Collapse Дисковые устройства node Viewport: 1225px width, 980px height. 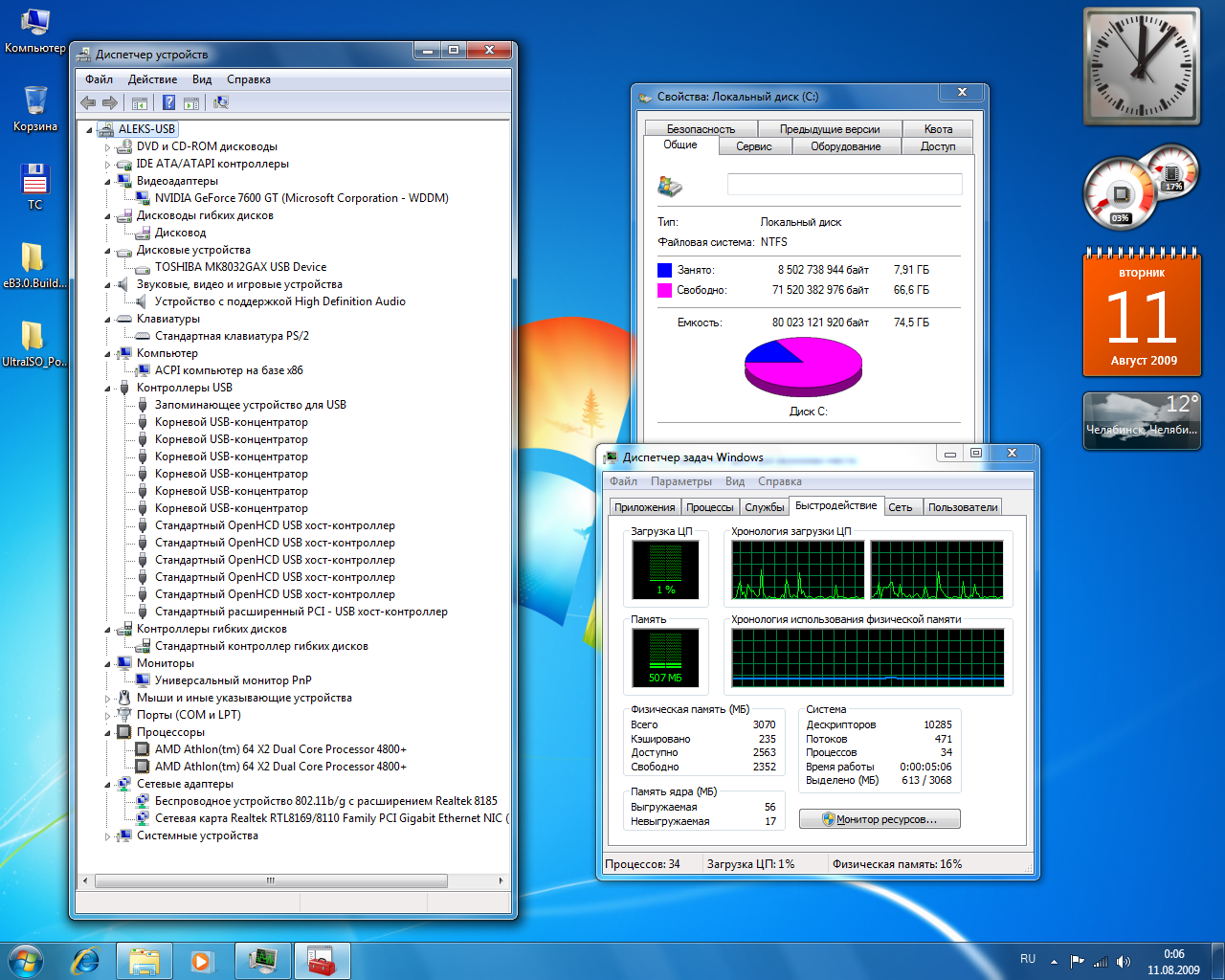[x=108, y=251]
